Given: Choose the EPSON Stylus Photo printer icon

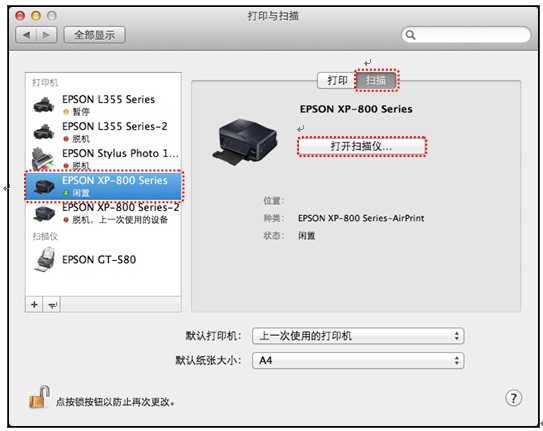Looking at the screenshot, I should click(x=43, y=159).
